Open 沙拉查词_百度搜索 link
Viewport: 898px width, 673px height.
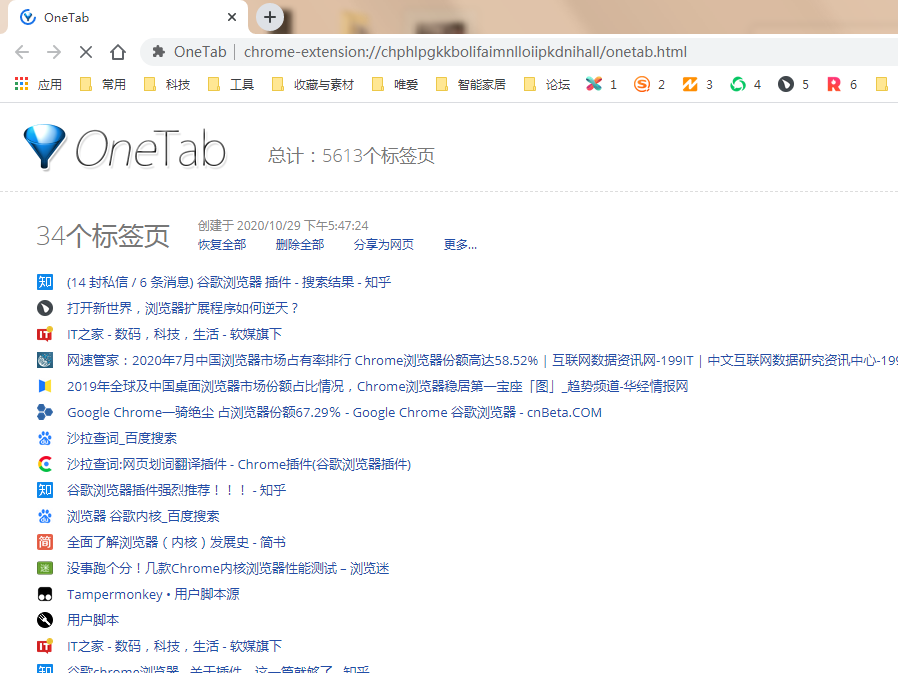pos(122,438)
